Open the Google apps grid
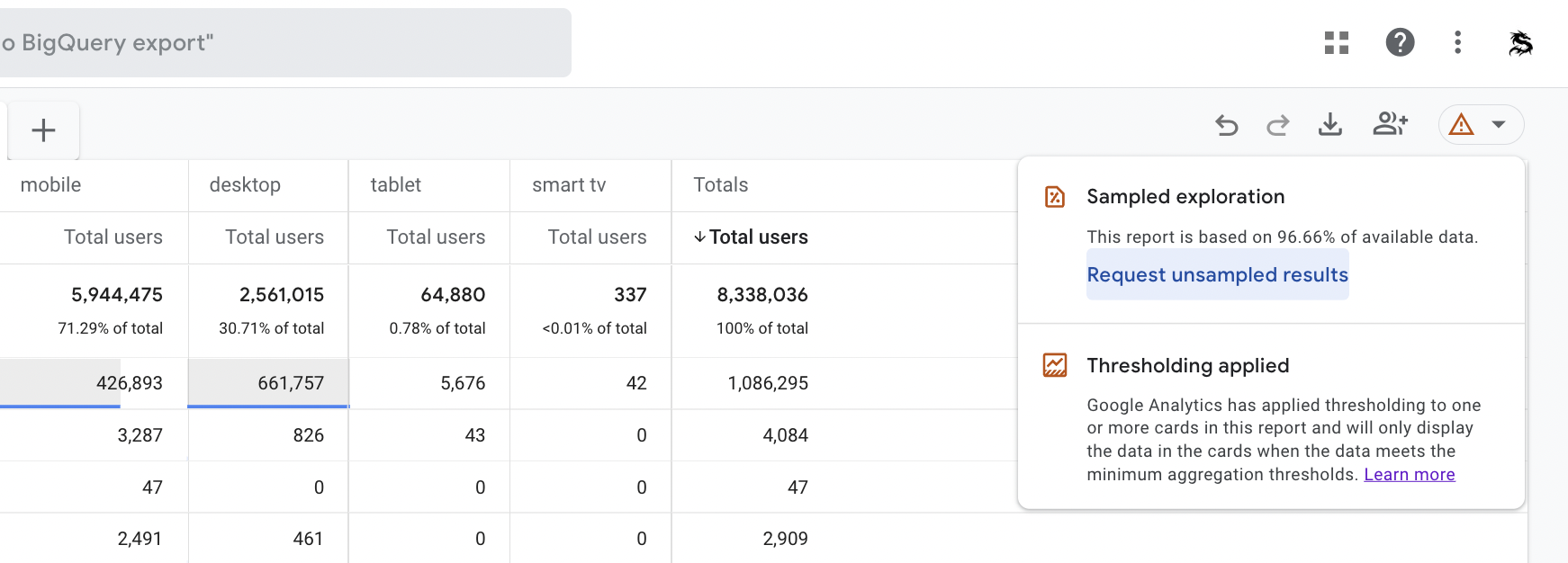Screen dimensions: 1568x563 (1337, 42)
